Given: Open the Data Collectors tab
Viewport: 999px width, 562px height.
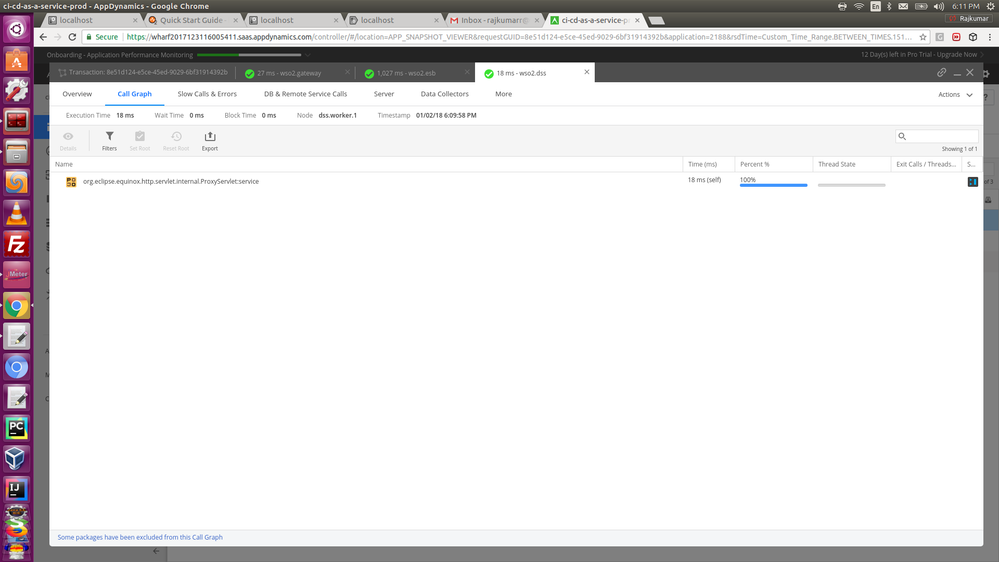Looking at the screenshot, I should (x=444, y=94).
